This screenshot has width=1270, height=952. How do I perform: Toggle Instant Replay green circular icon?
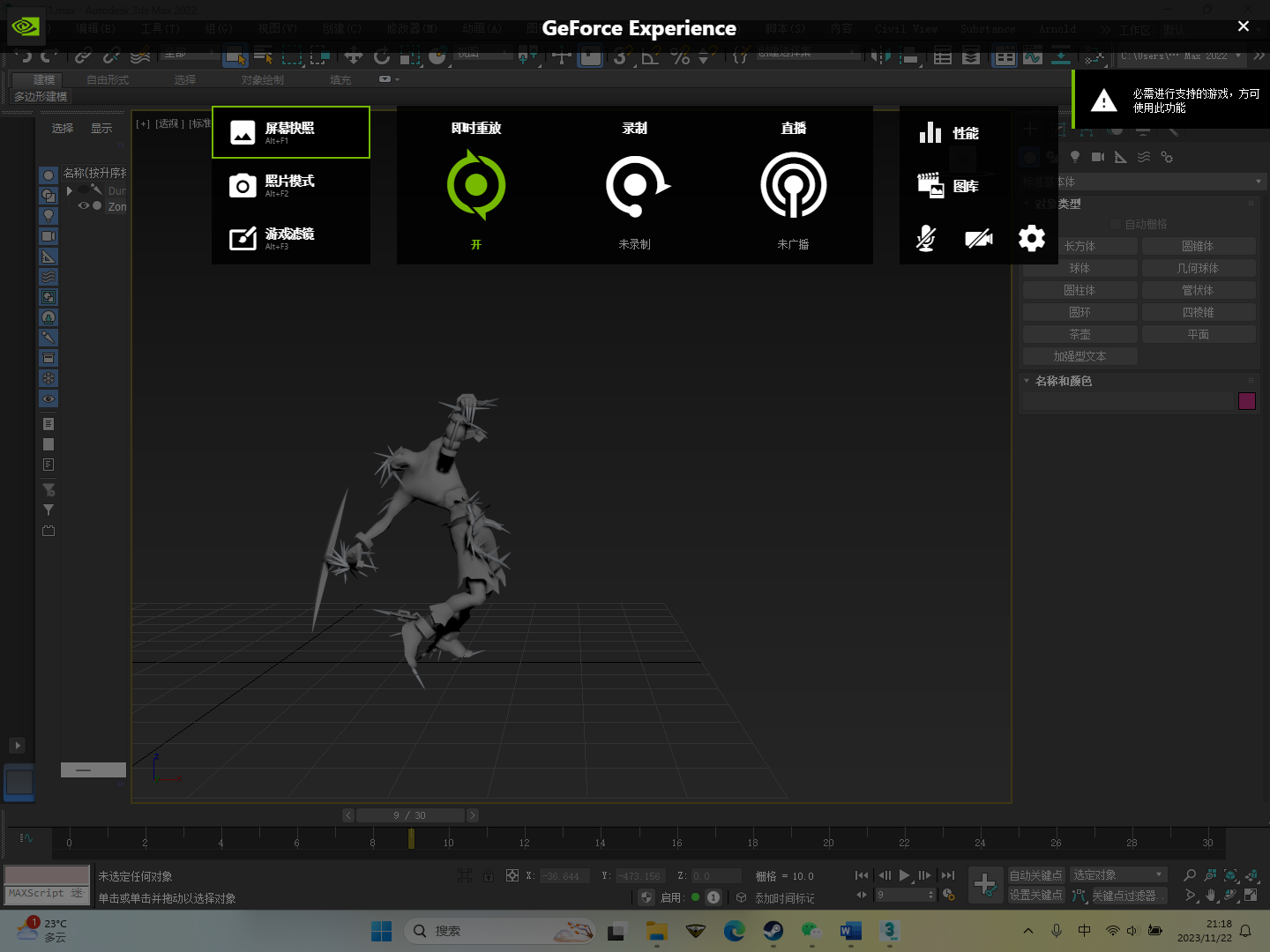[476, 185]
